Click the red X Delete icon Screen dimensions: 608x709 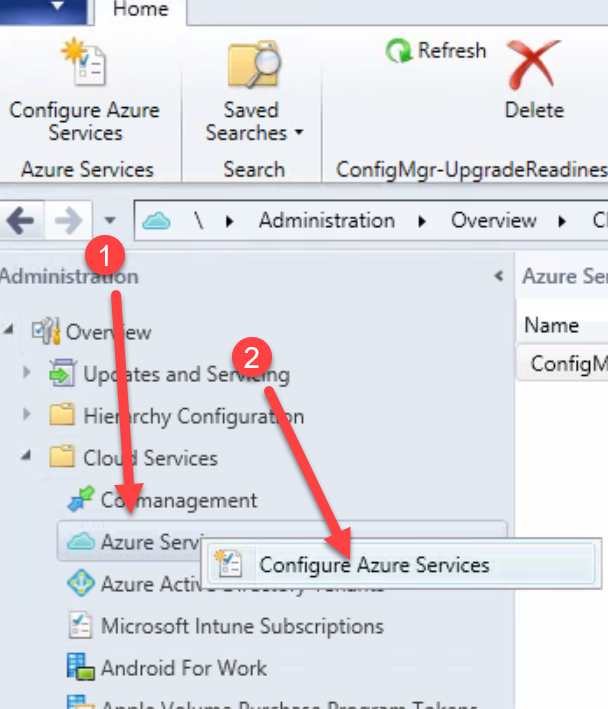pyautogui.click(x=533, y=65)
